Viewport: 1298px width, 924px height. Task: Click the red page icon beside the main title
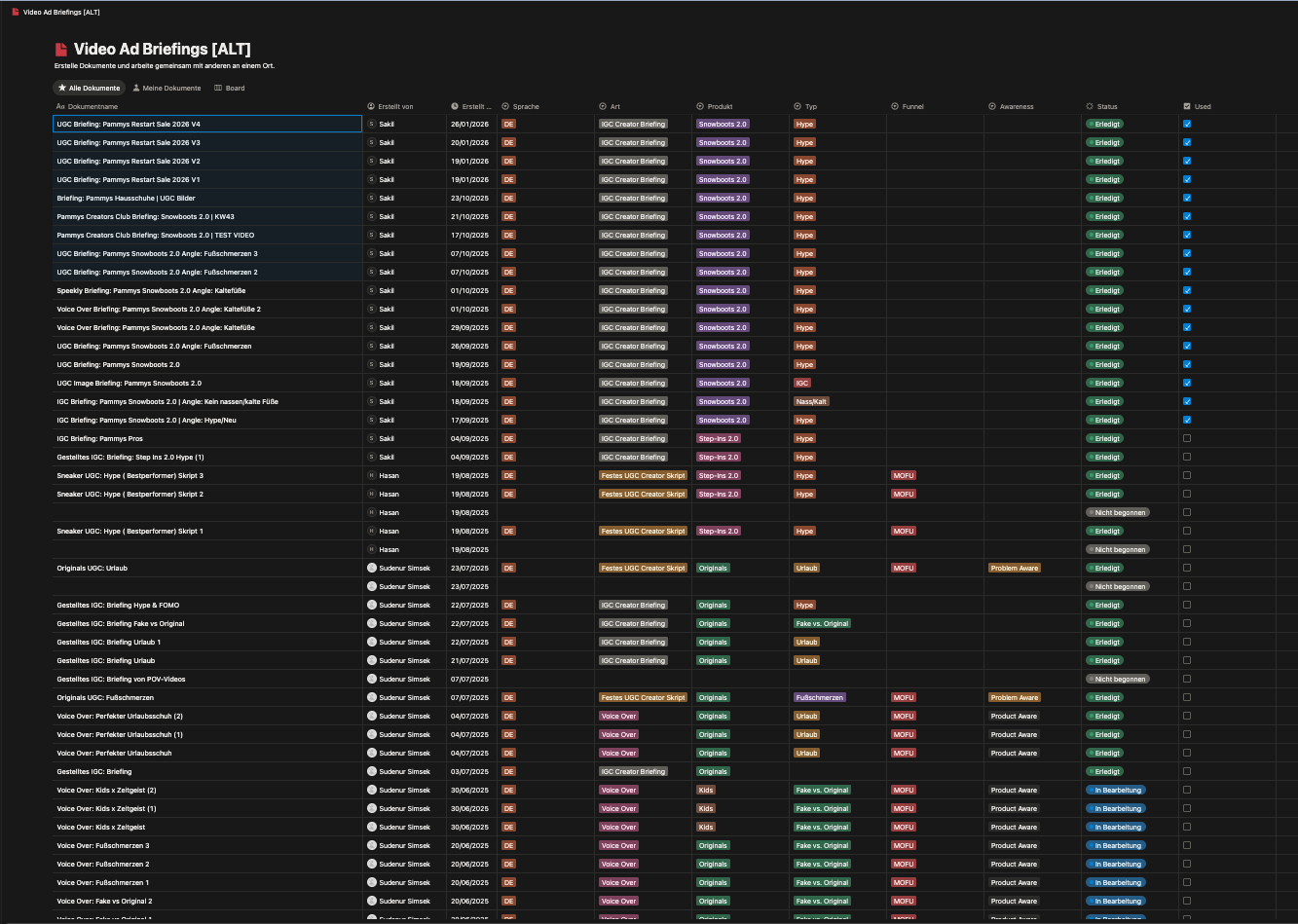coord(61,50)
